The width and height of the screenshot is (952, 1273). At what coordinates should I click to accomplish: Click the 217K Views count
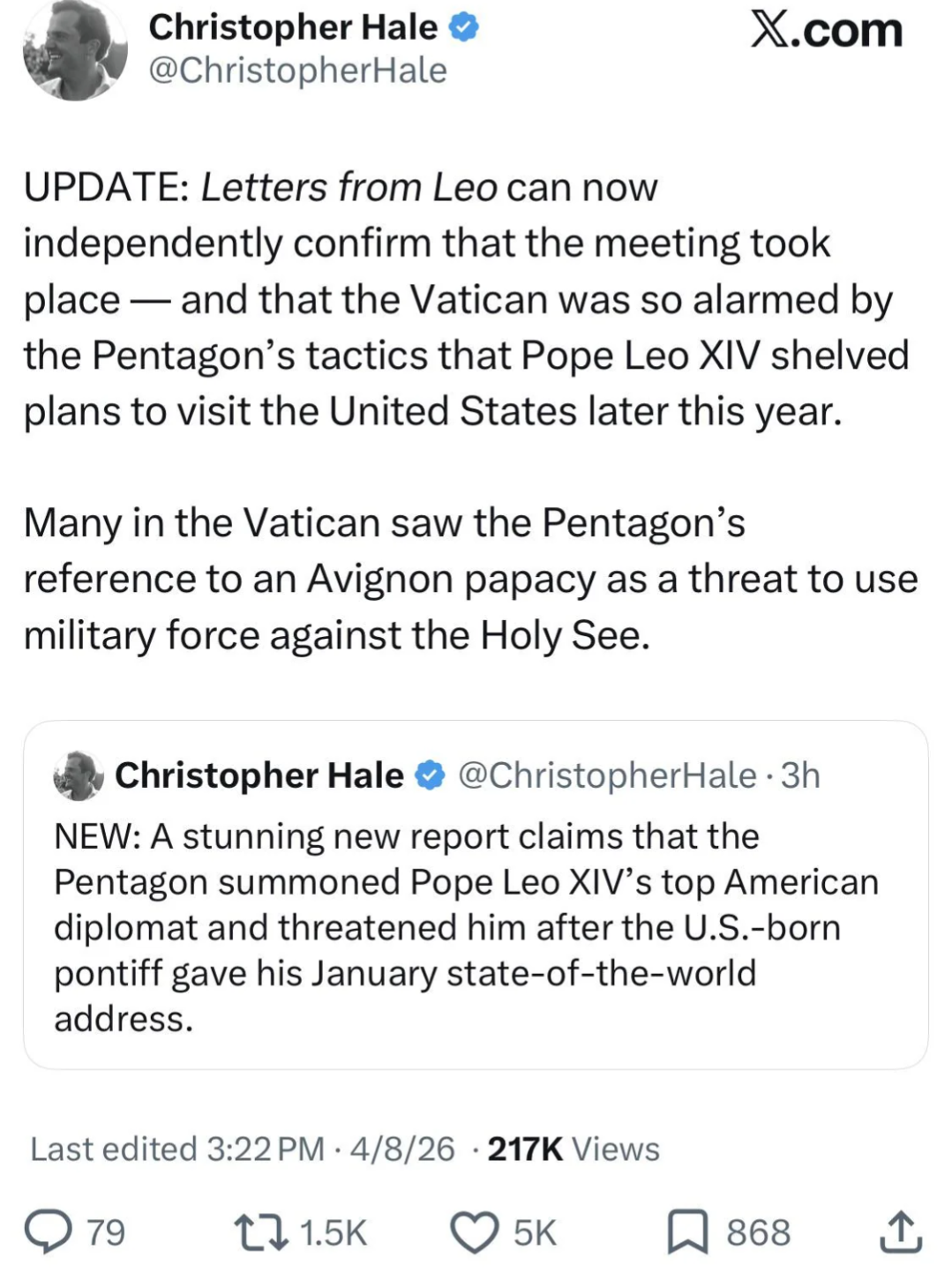(573, 1149)
